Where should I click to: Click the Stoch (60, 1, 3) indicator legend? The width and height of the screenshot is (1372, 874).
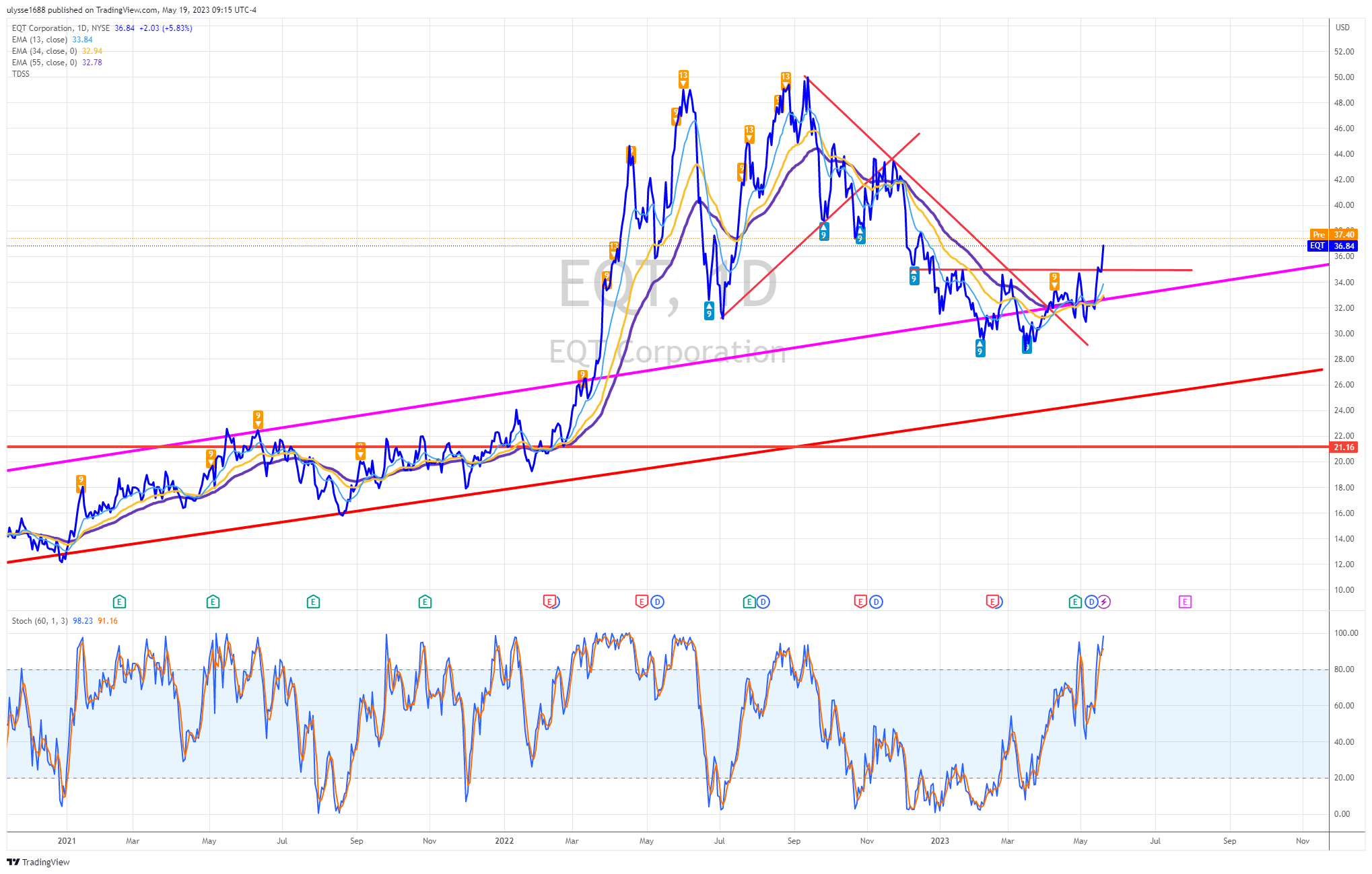(65, 621)
